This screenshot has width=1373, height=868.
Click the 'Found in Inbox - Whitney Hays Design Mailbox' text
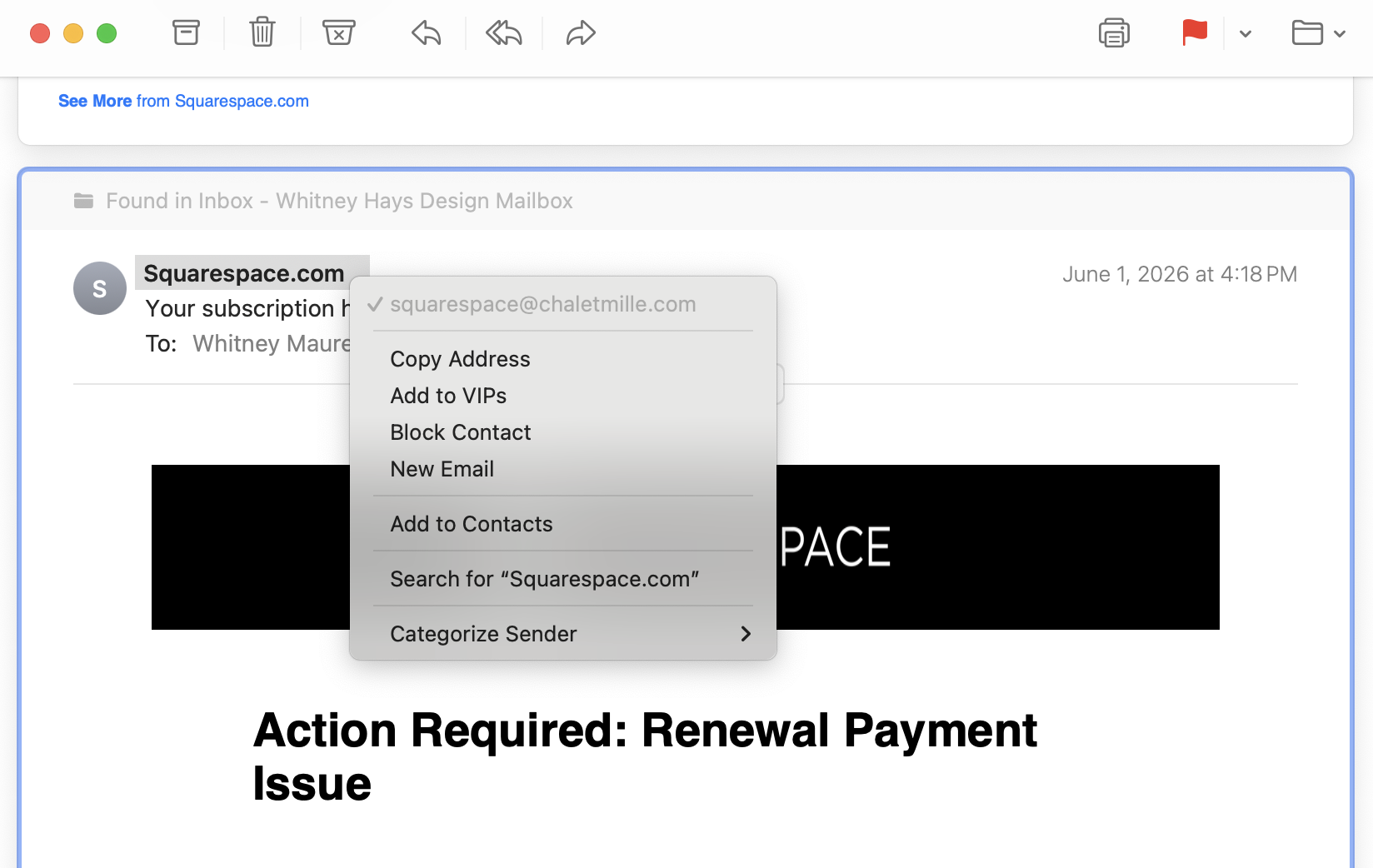point(339,201)
